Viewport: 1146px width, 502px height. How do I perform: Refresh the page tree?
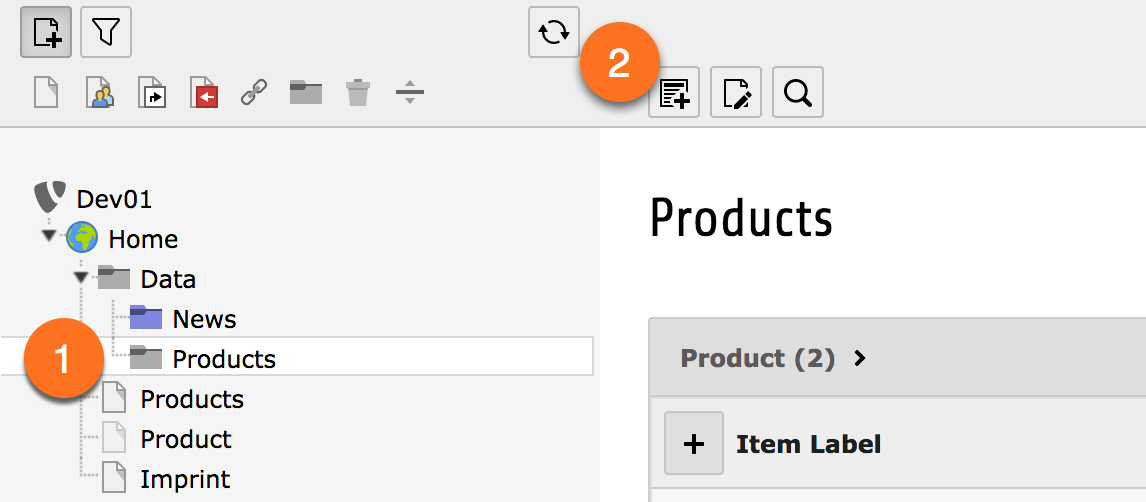[554, 32]
